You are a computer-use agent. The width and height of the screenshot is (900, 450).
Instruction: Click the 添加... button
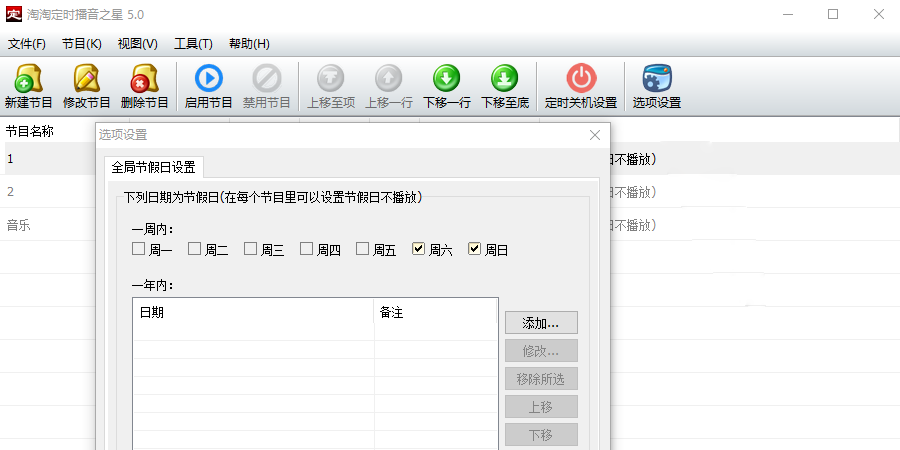541,323
